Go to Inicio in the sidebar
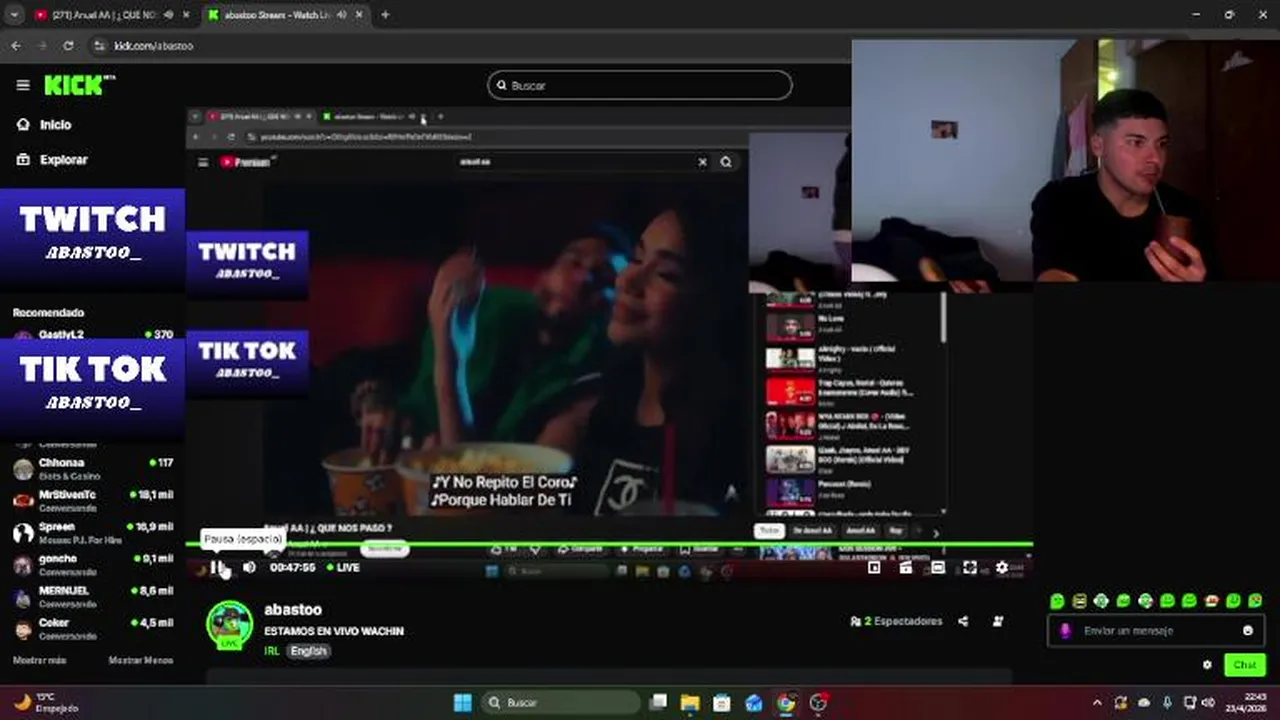This screenshot has width=1280, height=720. (x=45, y=125)
